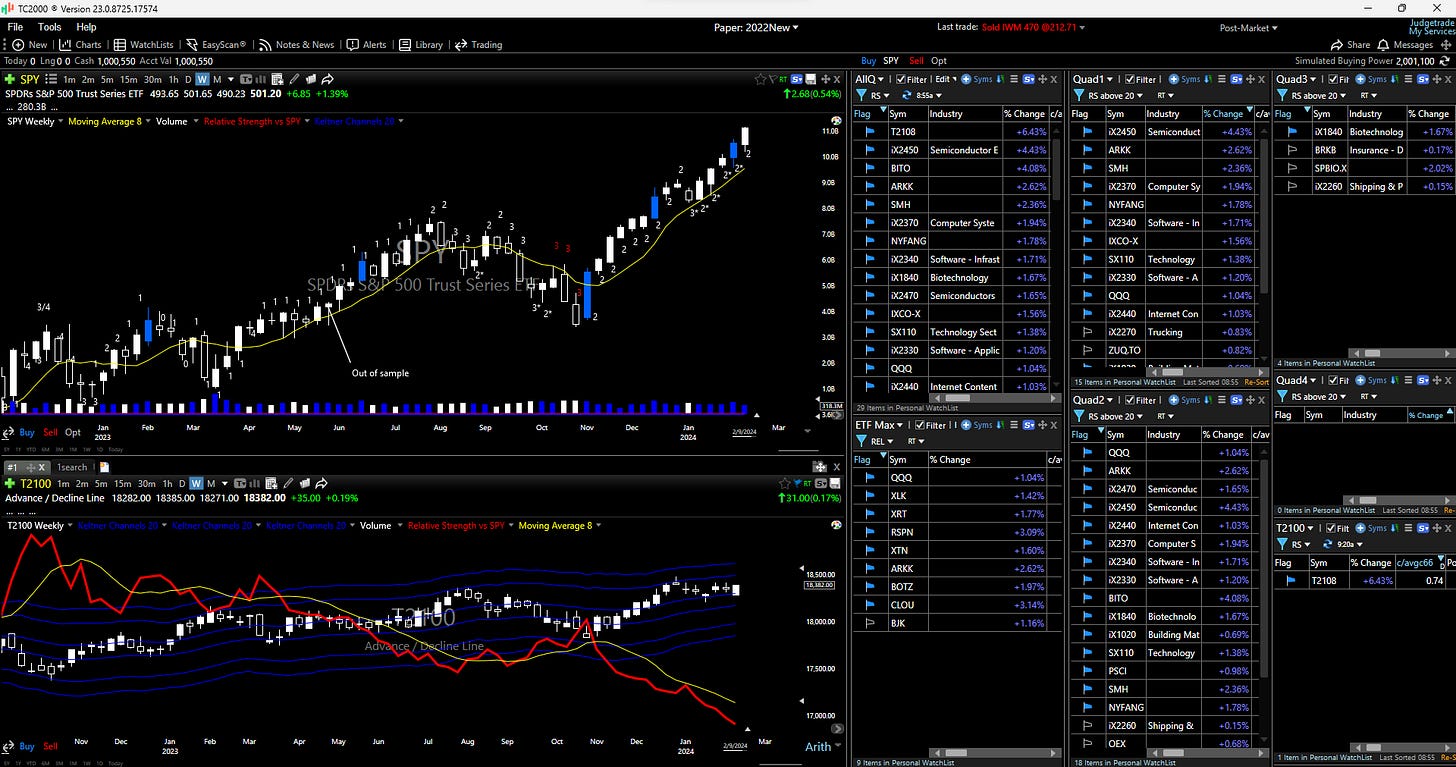Viewport: 1456px width, 767px height.
Task: Toggle the flag on the XLK row in ETF Max
Action: click(x=869, y=495)
